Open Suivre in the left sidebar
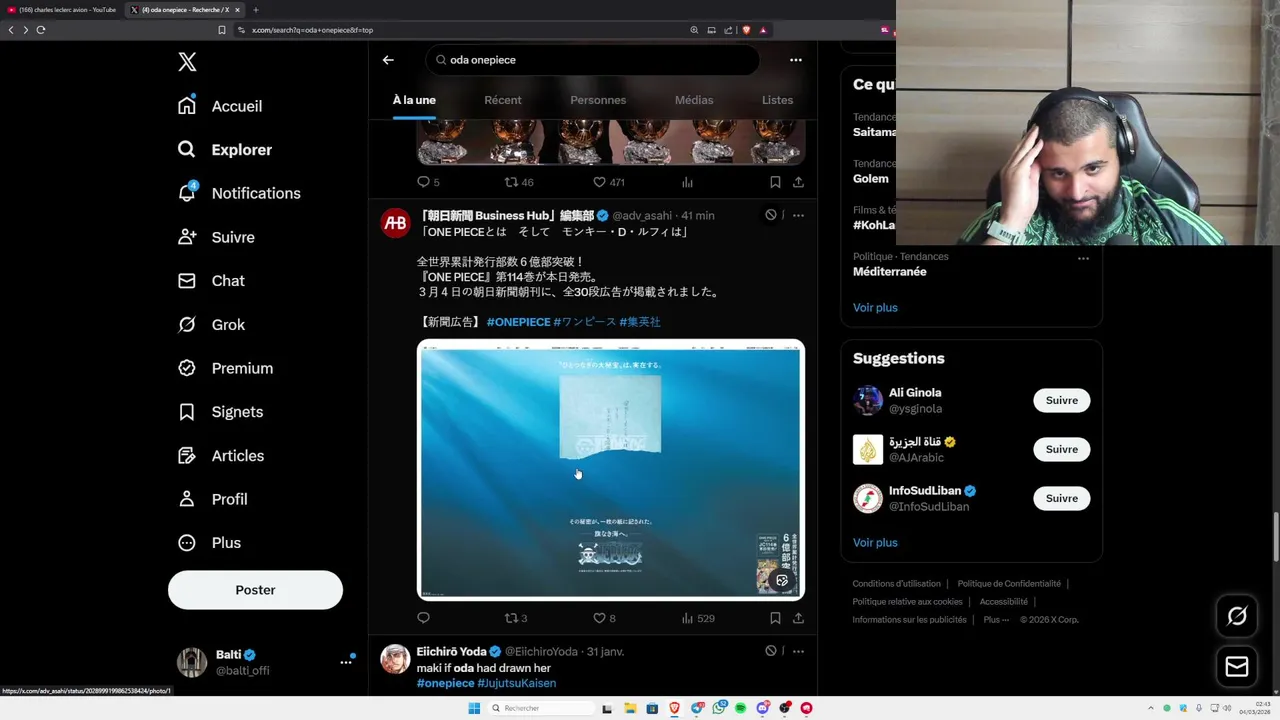The height and width of the screenshot is (720, 1280). pyautogui.click(x=215, y=237)
